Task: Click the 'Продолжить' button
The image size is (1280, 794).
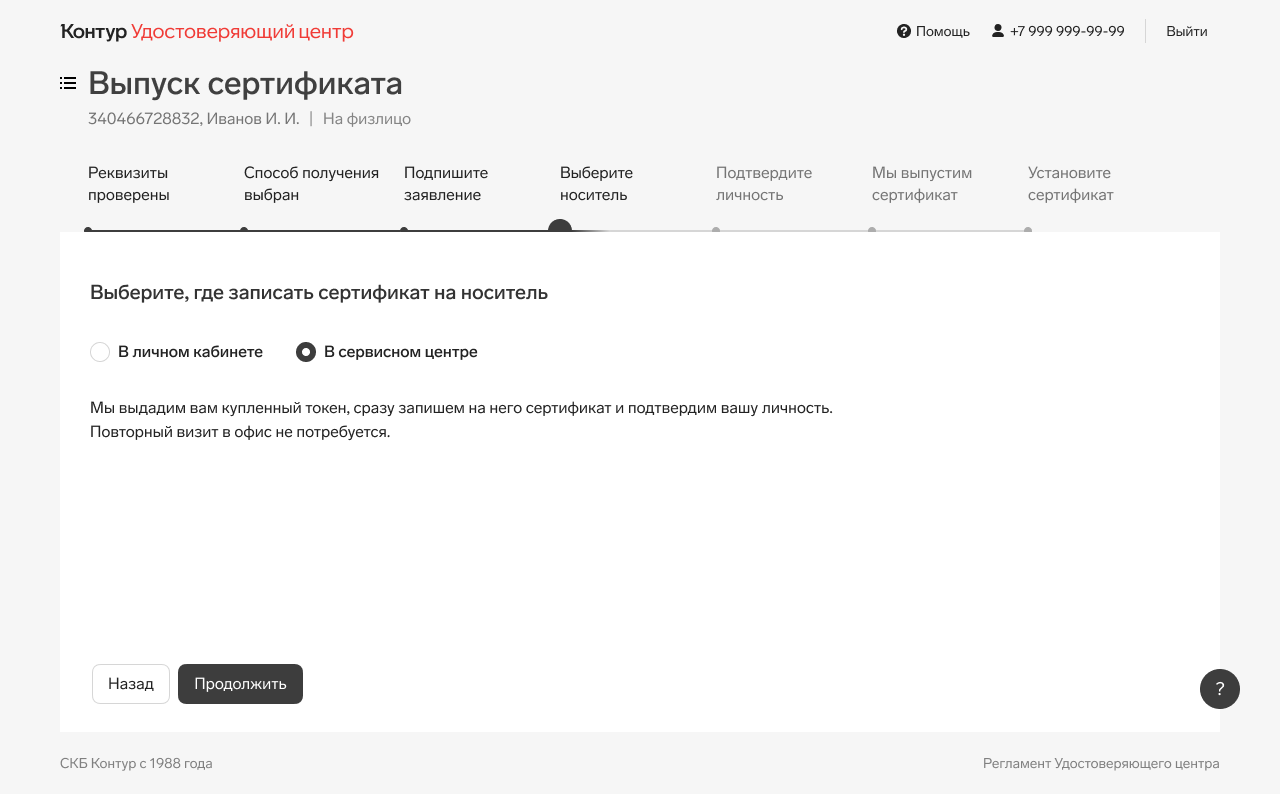Action: point(240,684)
